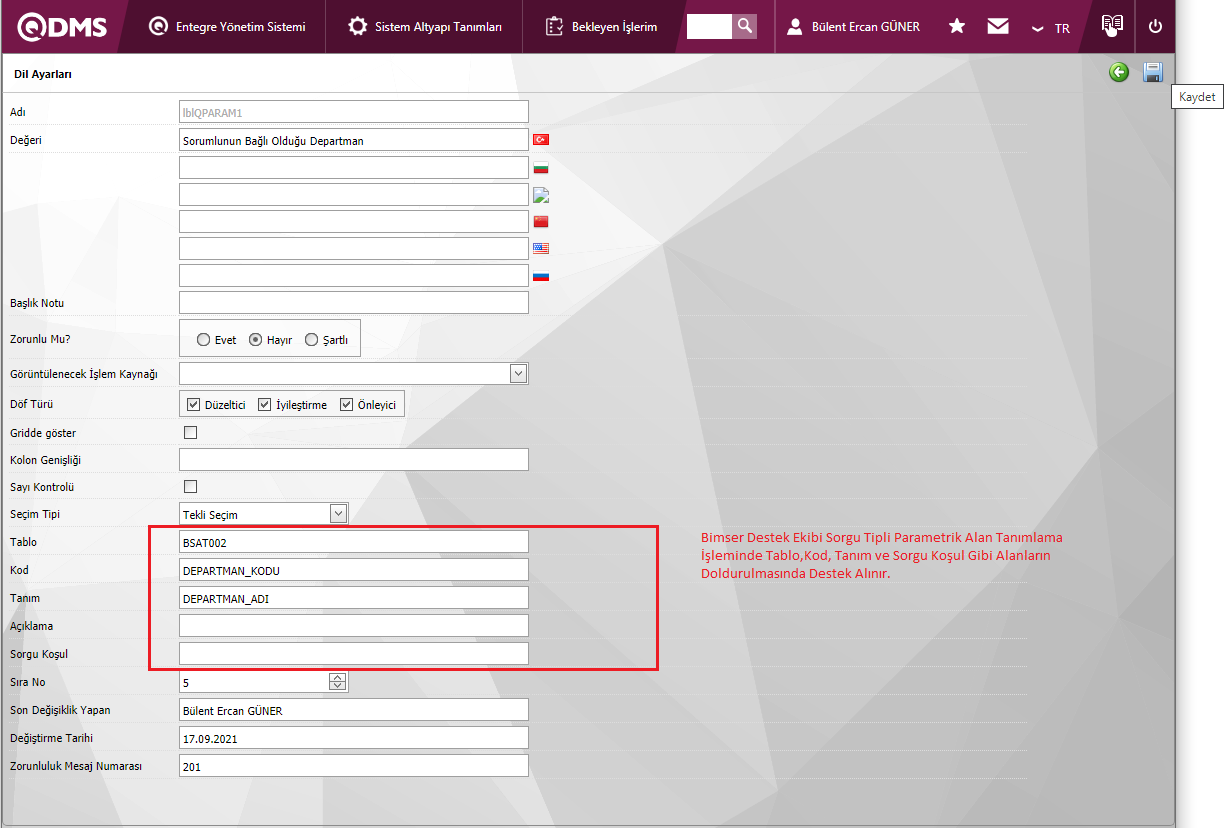The image size is (1228, 828).
Task: Expand the TR language selector
Action: (x=1051, y=28)
